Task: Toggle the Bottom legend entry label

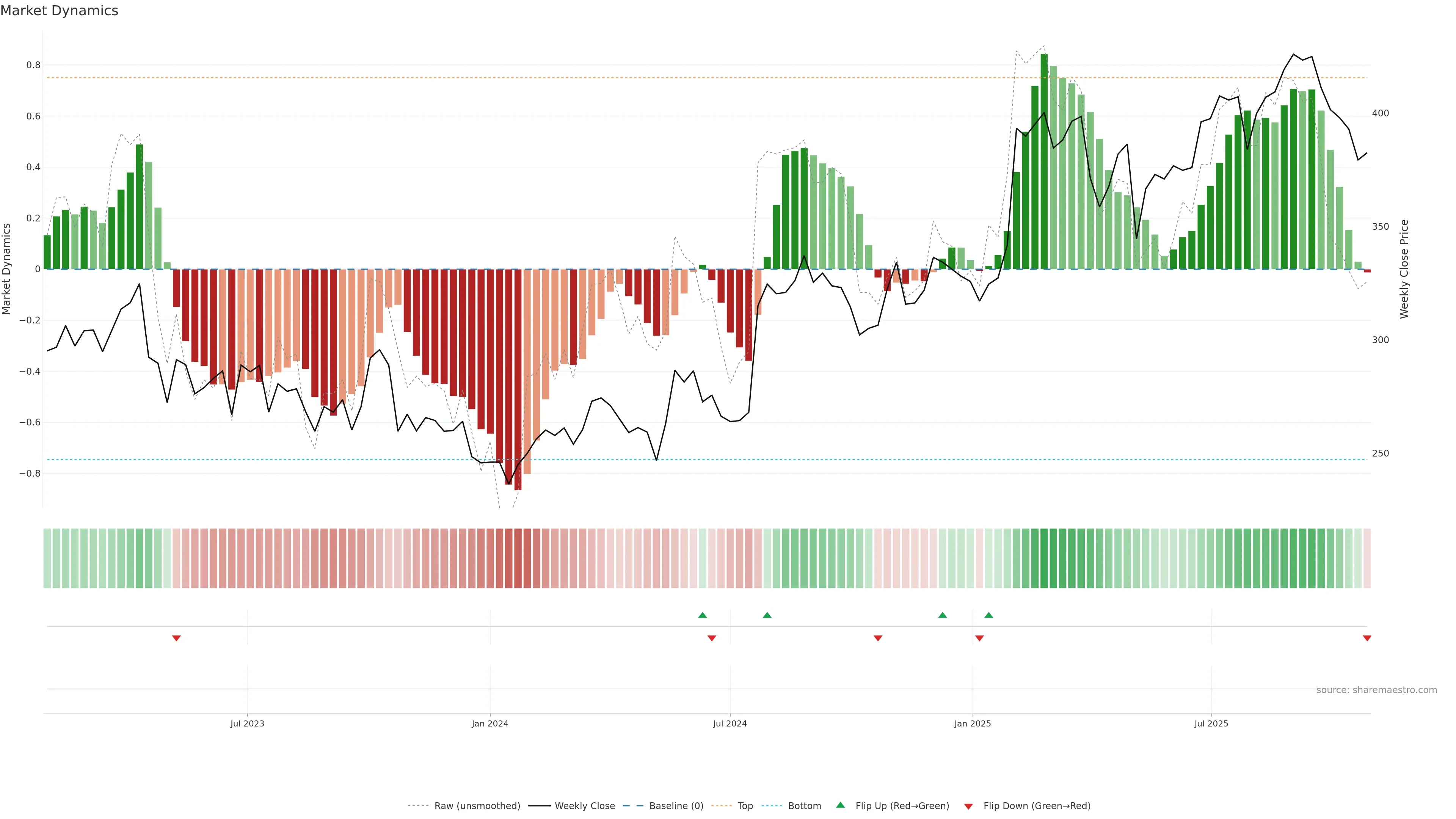Action: point(804,806)
